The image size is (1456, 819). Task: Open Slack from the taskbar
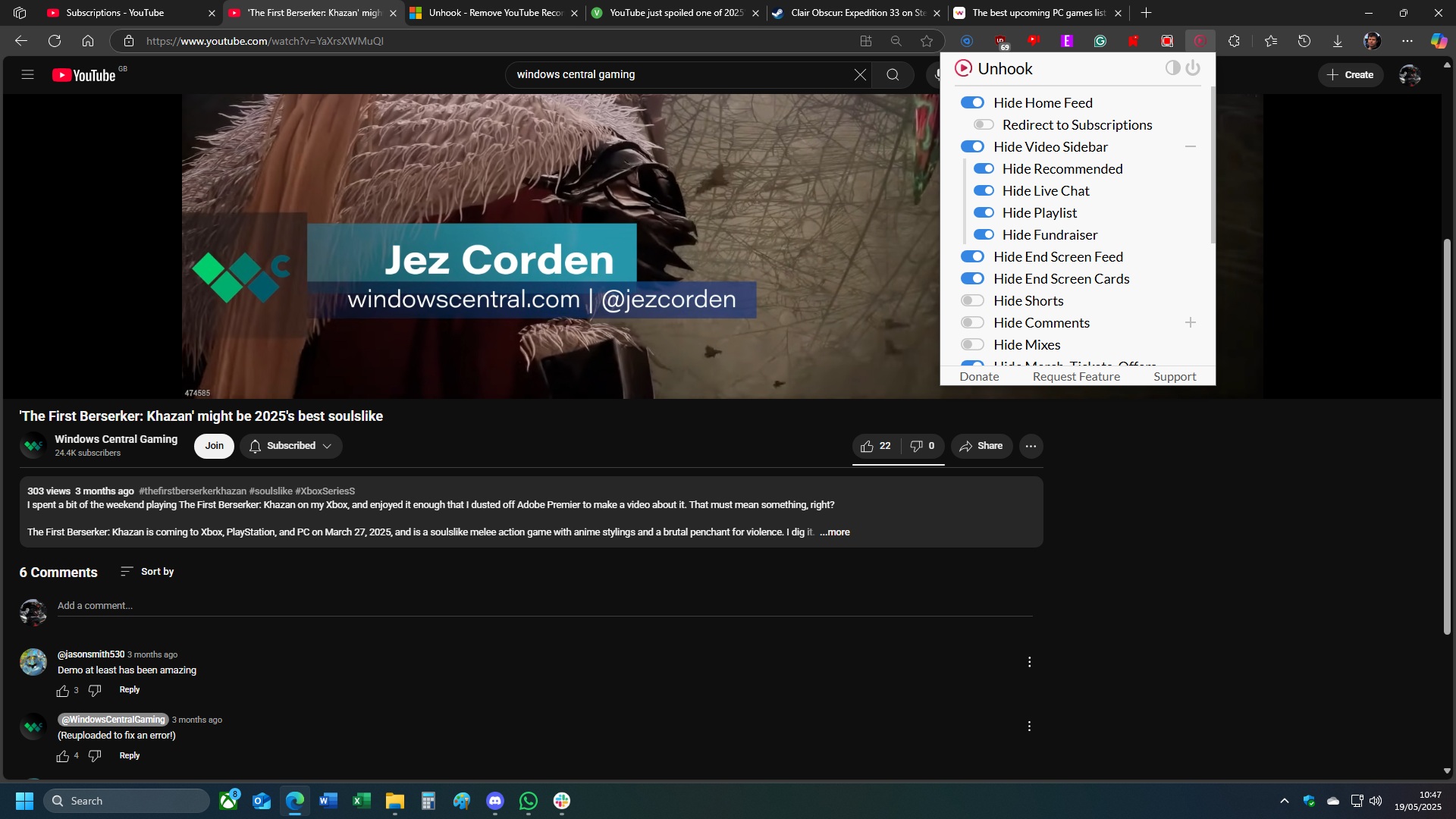[x=562, y=801]
